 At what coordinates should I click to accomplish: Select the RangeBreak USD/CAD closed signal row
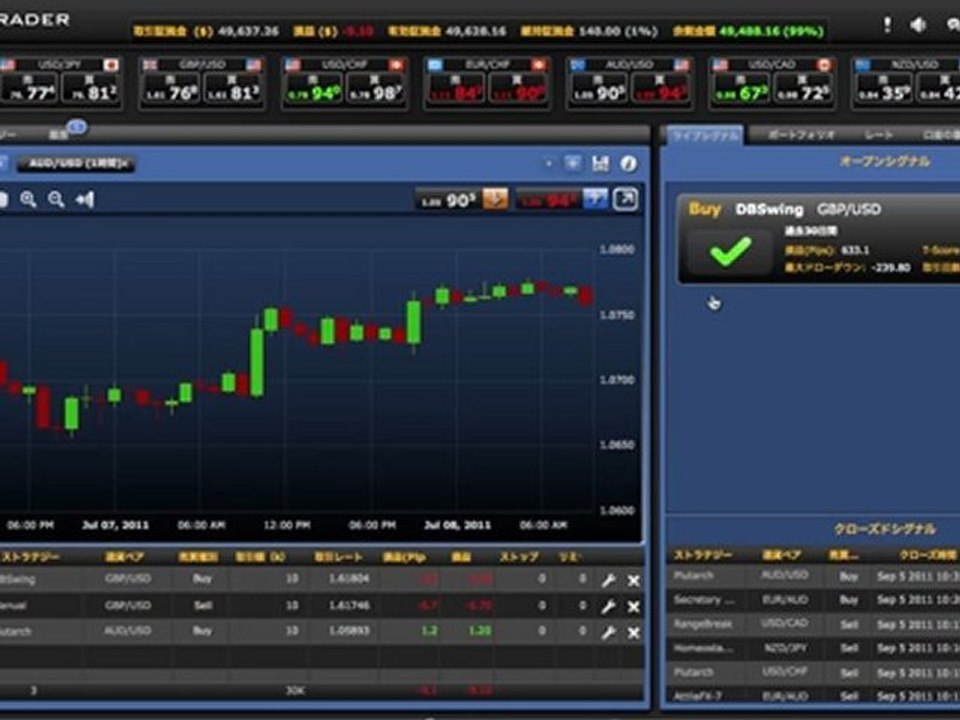[813, 624]
